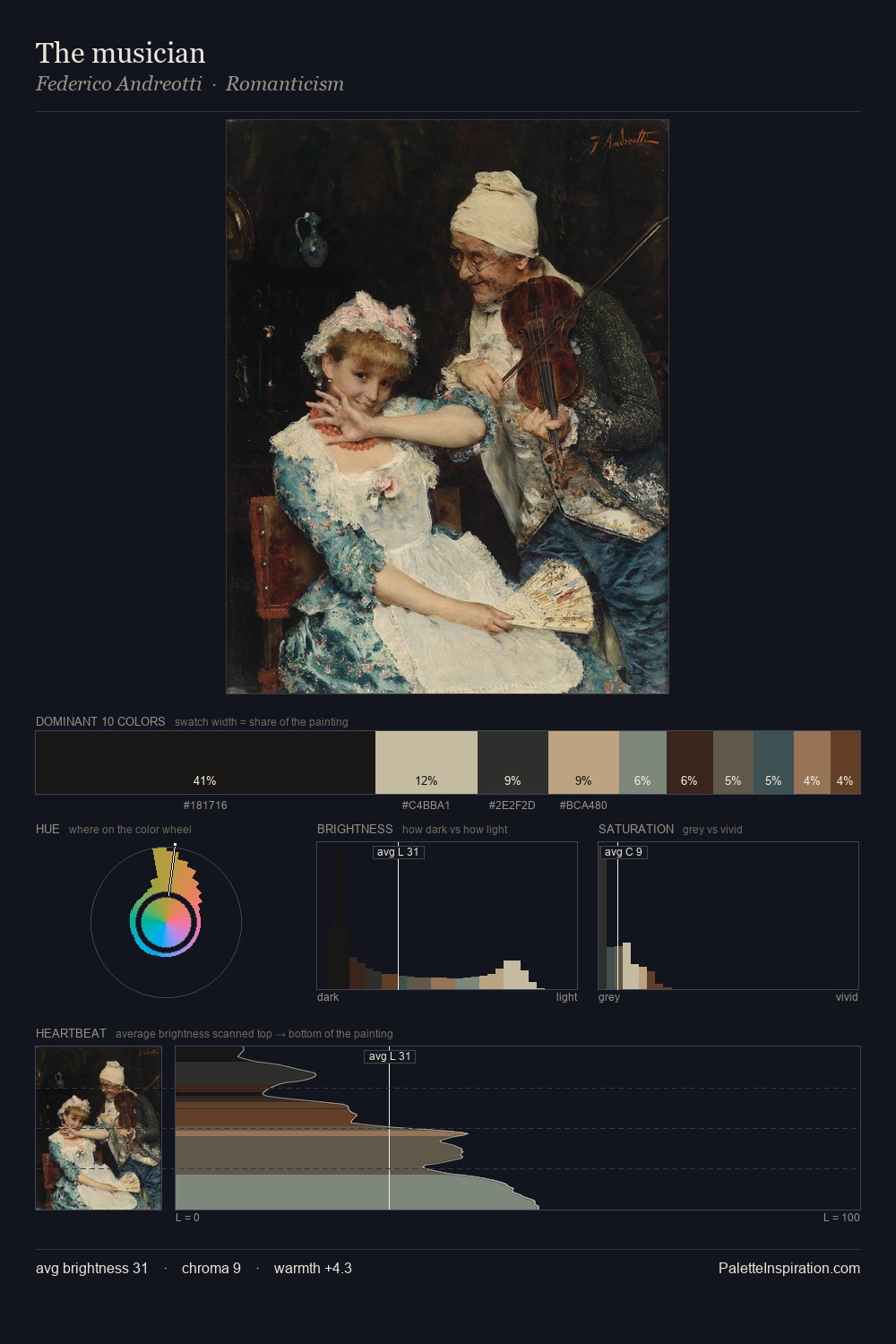Click the 'warmth +4.3' footer stat
This screenshot has width=896, height=1344.
point(313,1269)
